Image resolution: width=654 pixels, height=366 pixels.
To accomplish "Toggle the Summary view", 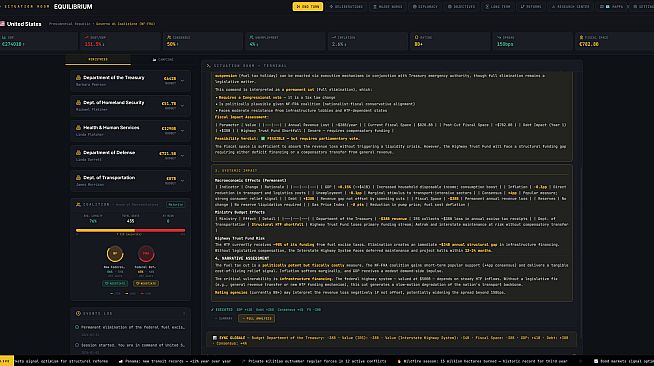I will coord(224,318).
